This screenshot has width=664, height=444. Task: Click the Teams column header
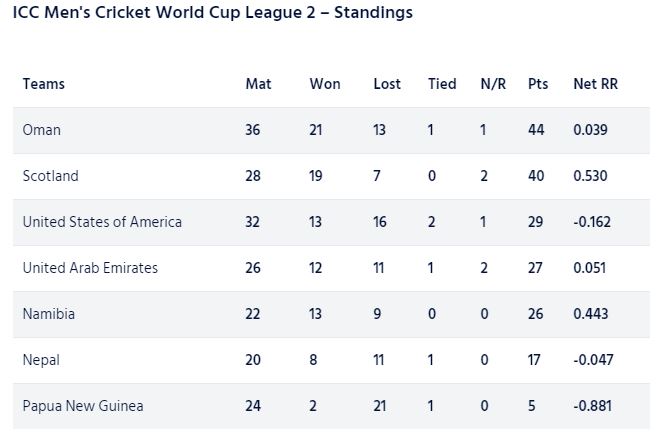pos(44,84)
